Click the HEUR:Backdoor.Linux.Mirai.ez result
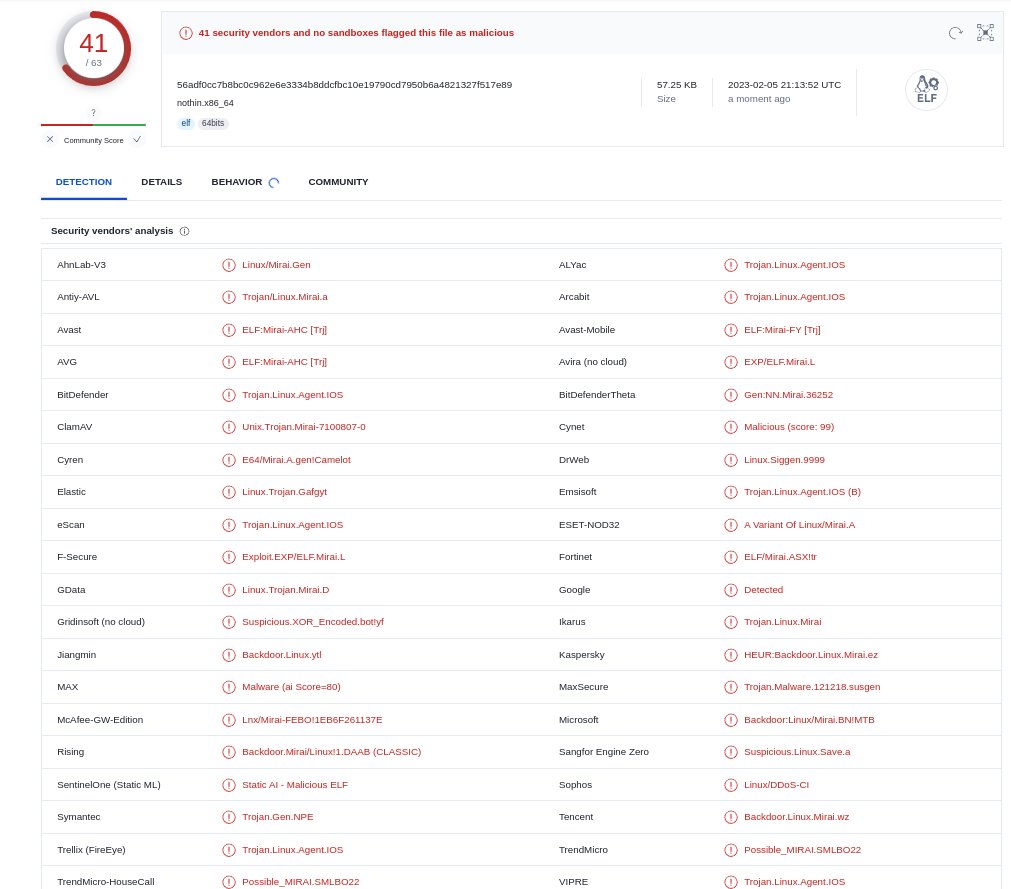Image resolution: width=1011 pixels, height=889 pixels. [811, 655]
